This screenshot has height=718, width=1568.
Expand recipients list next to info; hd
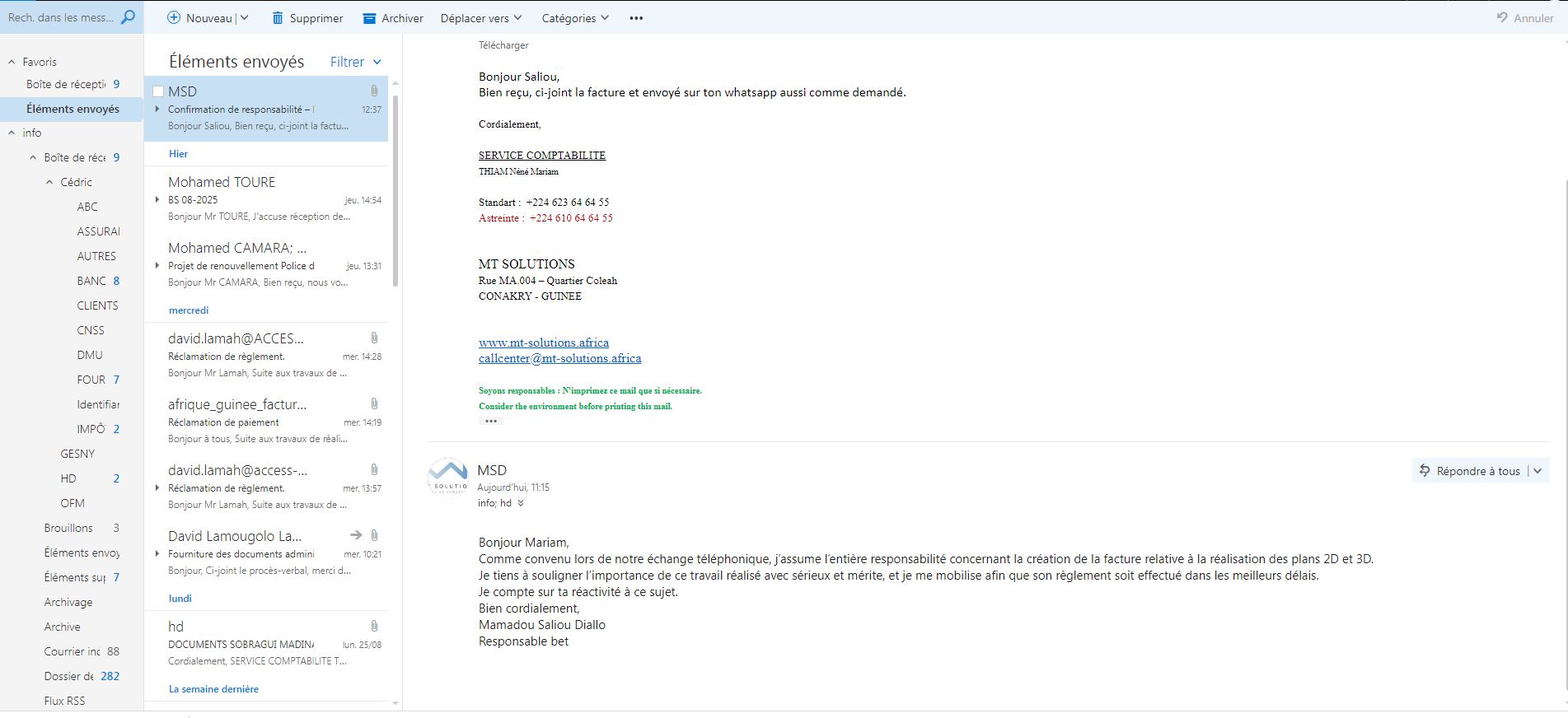521,503
